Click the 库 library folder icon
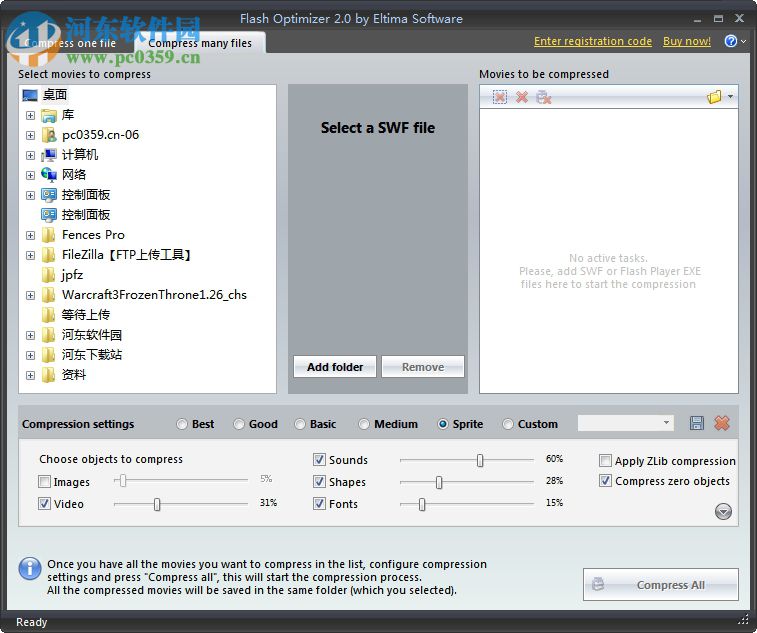This screenshot has height=633, width=757. (x=49, y=115)
